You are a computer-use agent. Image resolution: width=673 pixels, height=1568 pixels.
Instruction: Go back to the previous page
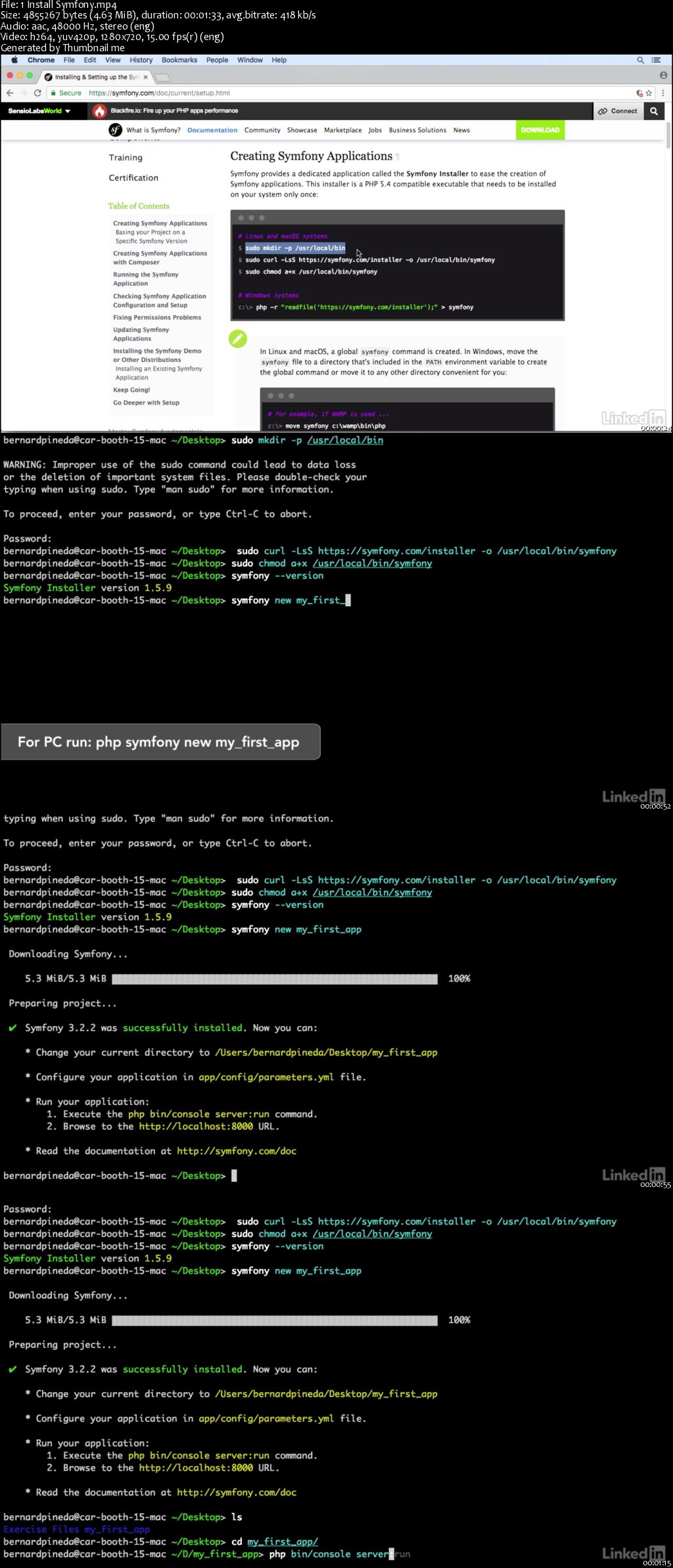pyautogui.click(x=10, y=93)
